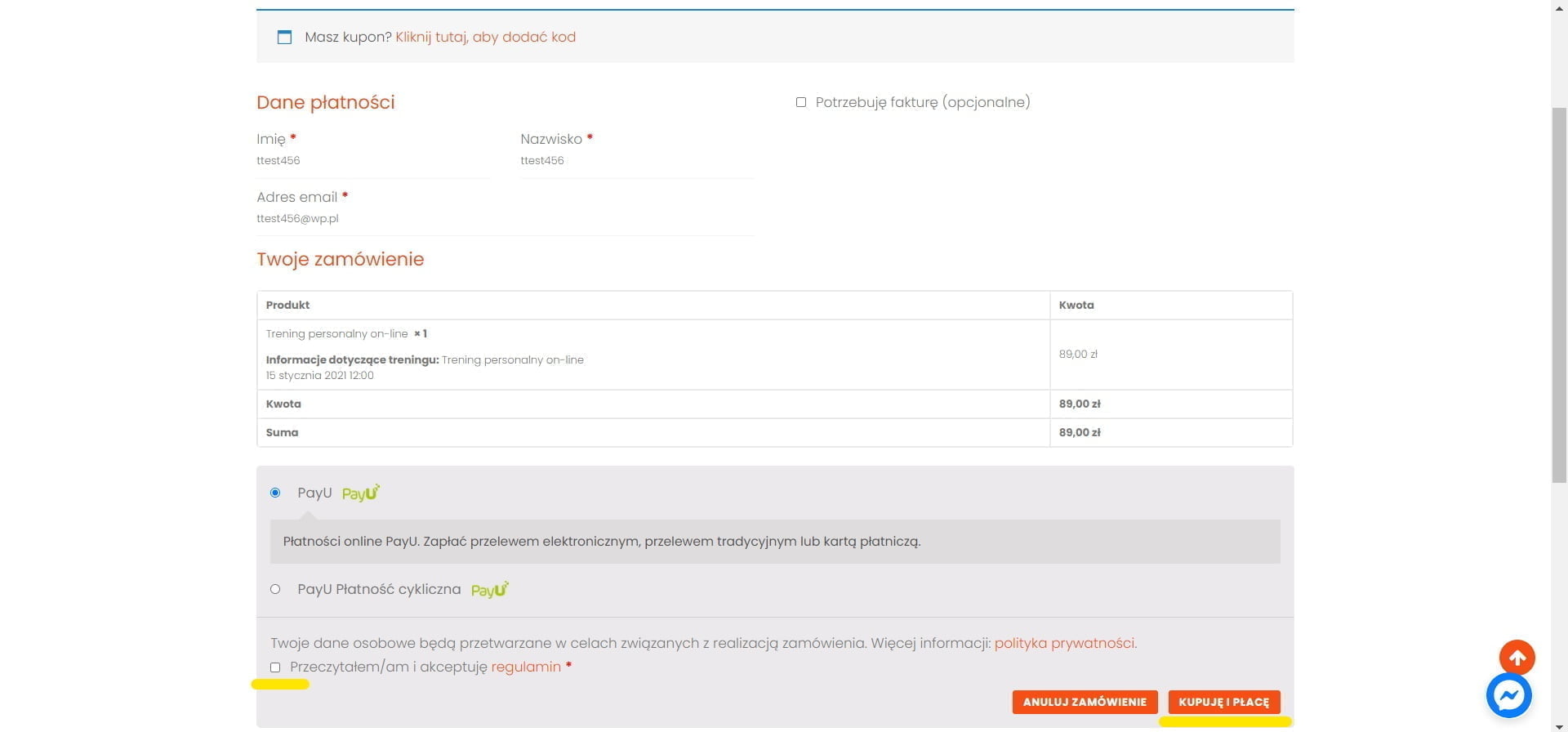
Task: Click PayU logo beside Płatność cykliczna
Action: (489, 589)
